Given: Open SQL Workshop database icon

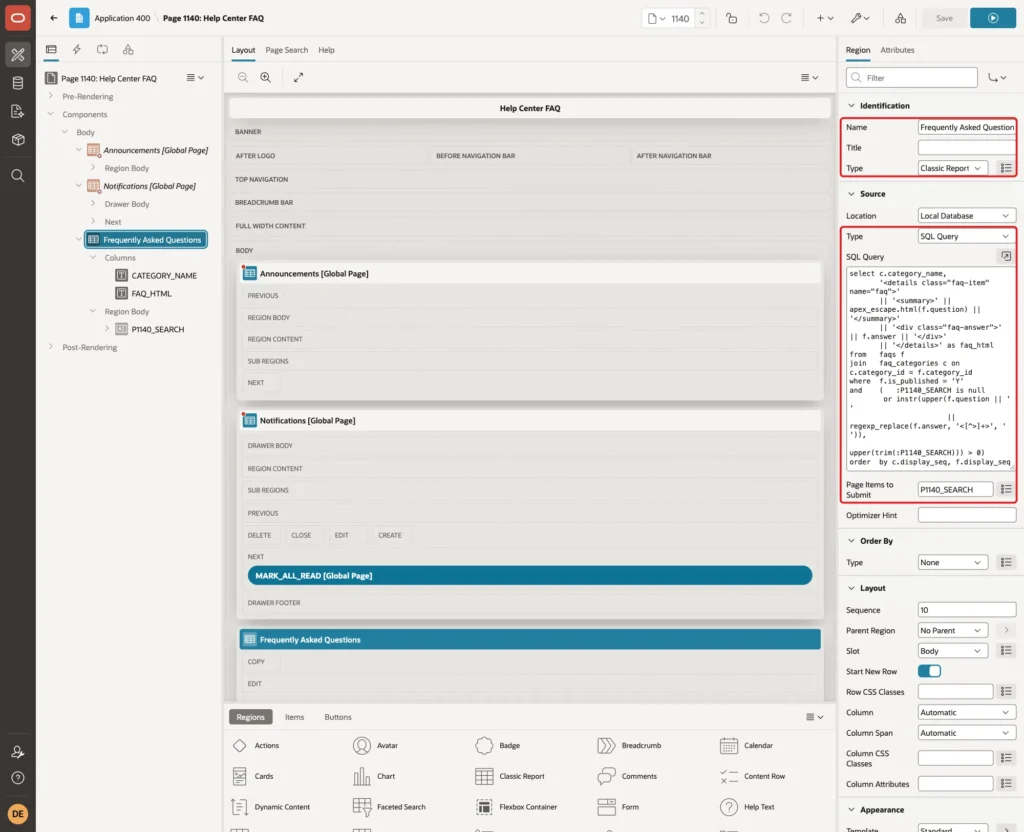Looking at the screenshot, I should pyautogui.click(x=18, y=83).
